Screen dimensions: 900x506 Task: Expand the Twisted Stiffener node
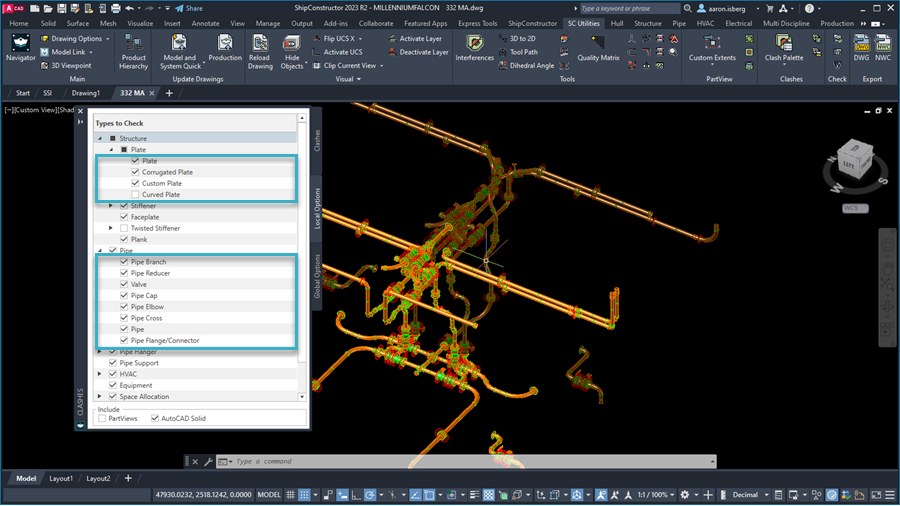(111, 228)
